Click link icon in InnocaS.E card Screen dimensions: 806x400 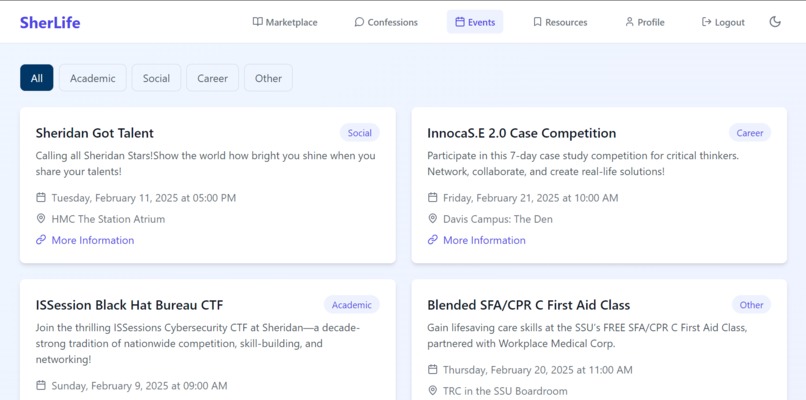[433, 240]
